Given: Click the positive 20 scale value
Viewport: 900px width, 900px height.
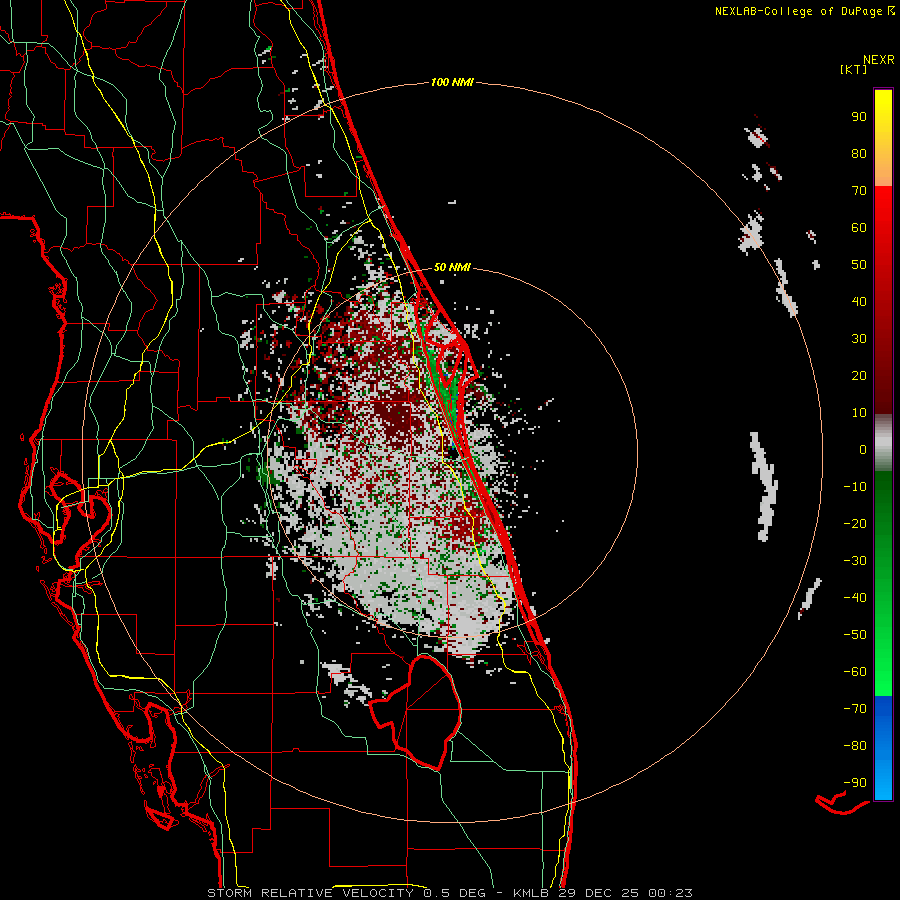Looking at the screenshot, I should tap(859, 375).
